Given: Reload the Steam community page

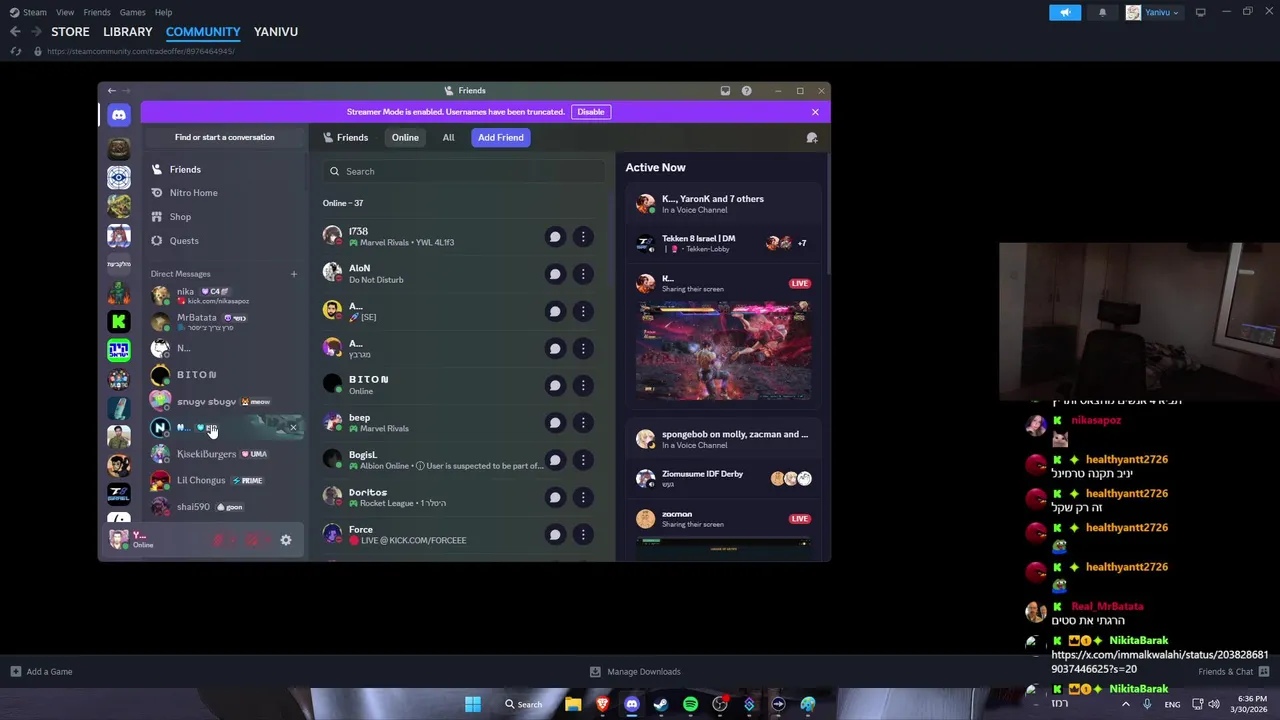Looking at the screenshot, I should coord(16,51).
